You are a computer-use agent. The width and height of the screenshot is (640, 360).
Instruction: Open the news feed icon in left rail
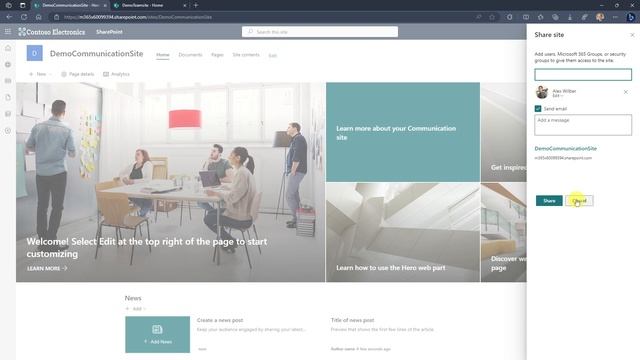[8, 81]
